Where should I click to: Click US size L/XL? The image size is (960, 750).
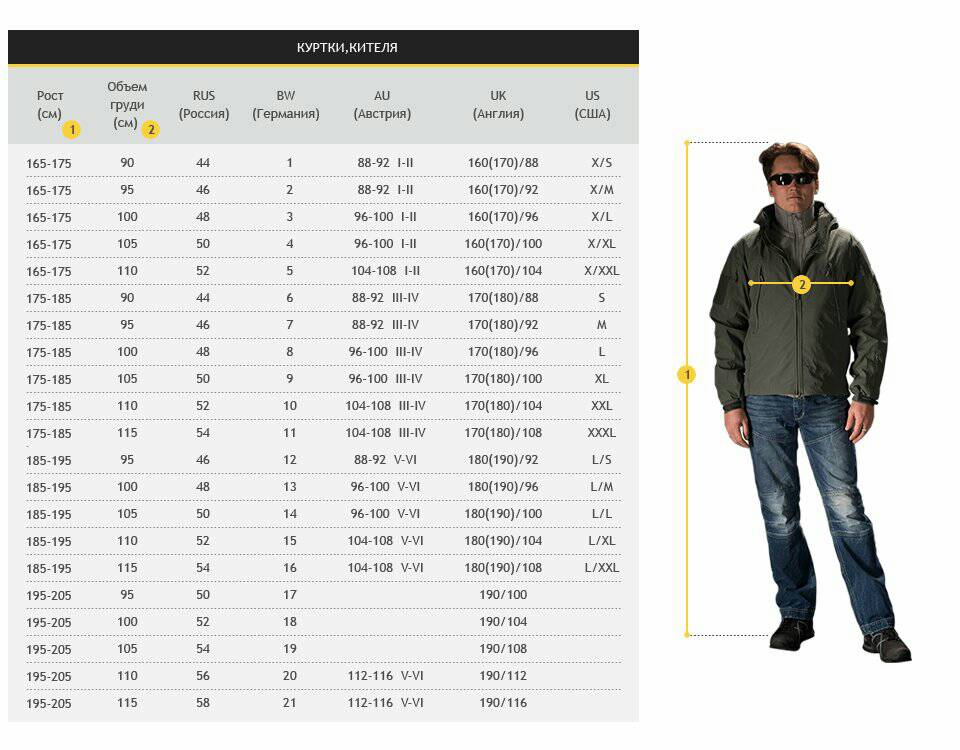[x=601, y=541]
